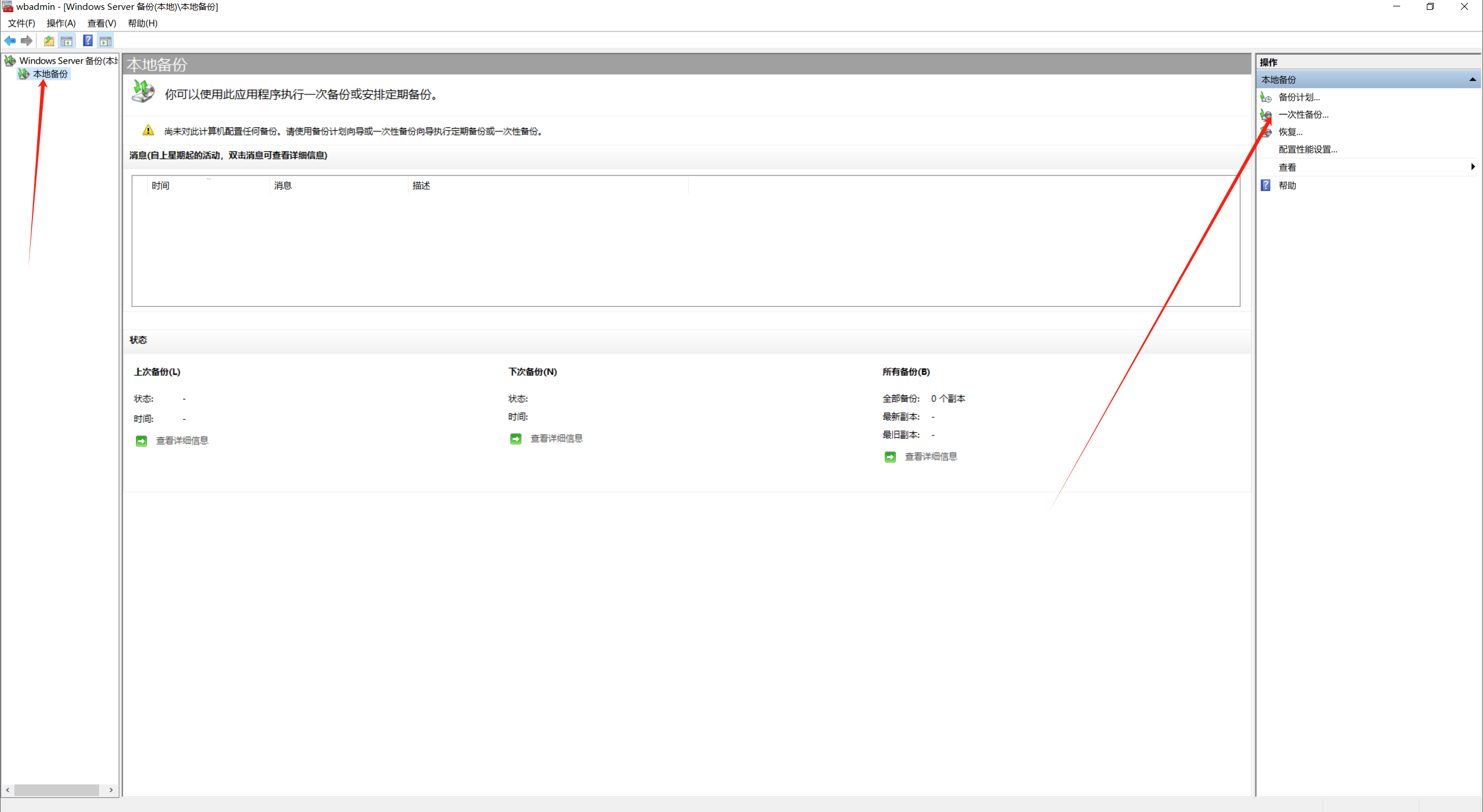The height and width of the screenshot is (812, 1483).
Task: Expand the 查看 submenu arrow
Action: pos(1473,167)
